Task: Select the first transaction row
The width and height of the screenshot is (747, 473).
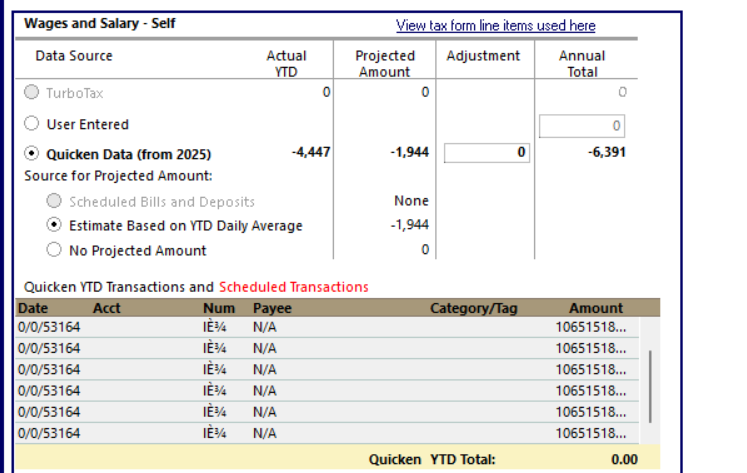Action: [x=327, y=327]
